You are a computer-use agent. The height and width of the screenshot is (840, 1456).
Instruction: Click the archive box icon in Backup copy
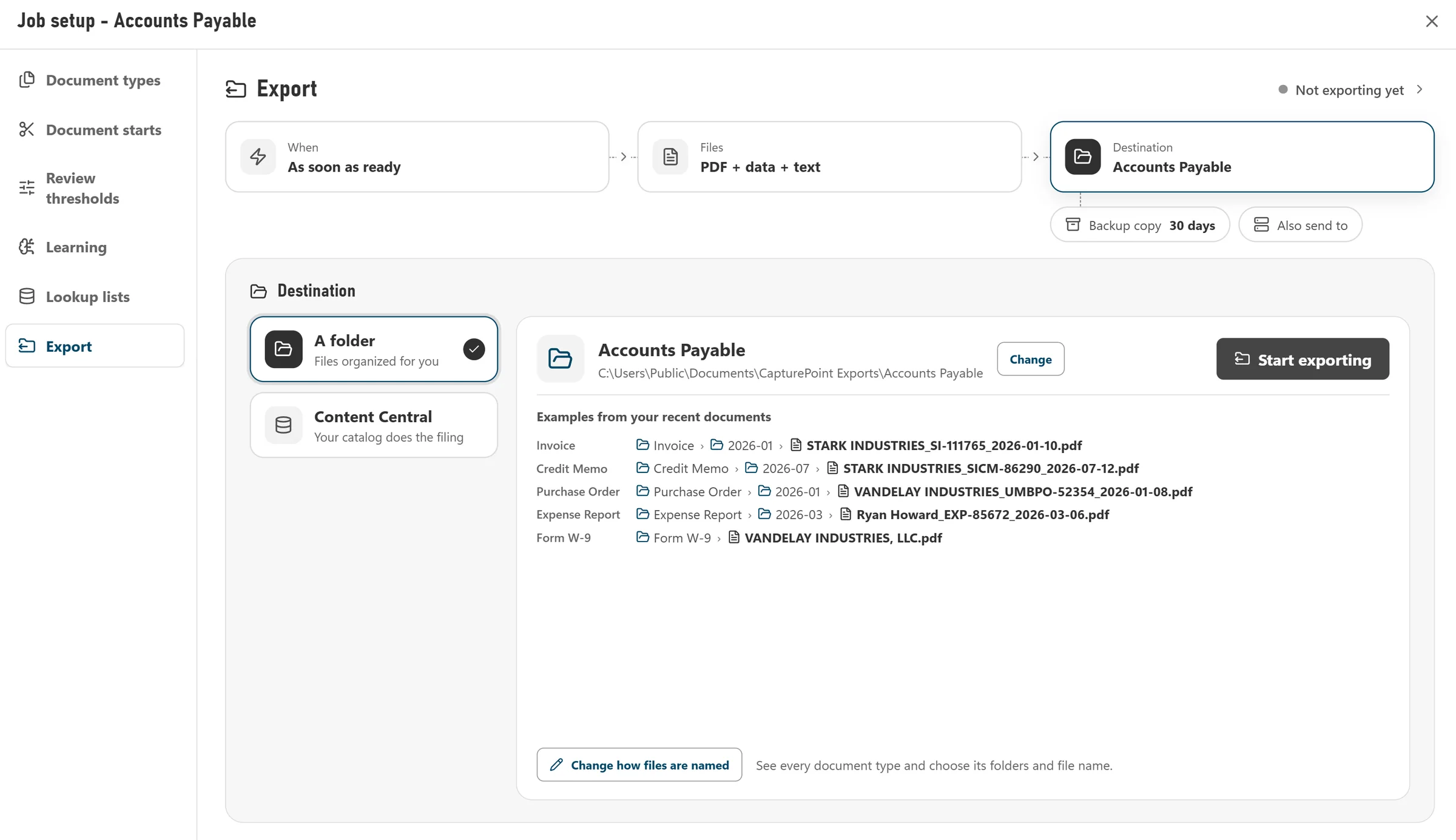(1073, 225)
